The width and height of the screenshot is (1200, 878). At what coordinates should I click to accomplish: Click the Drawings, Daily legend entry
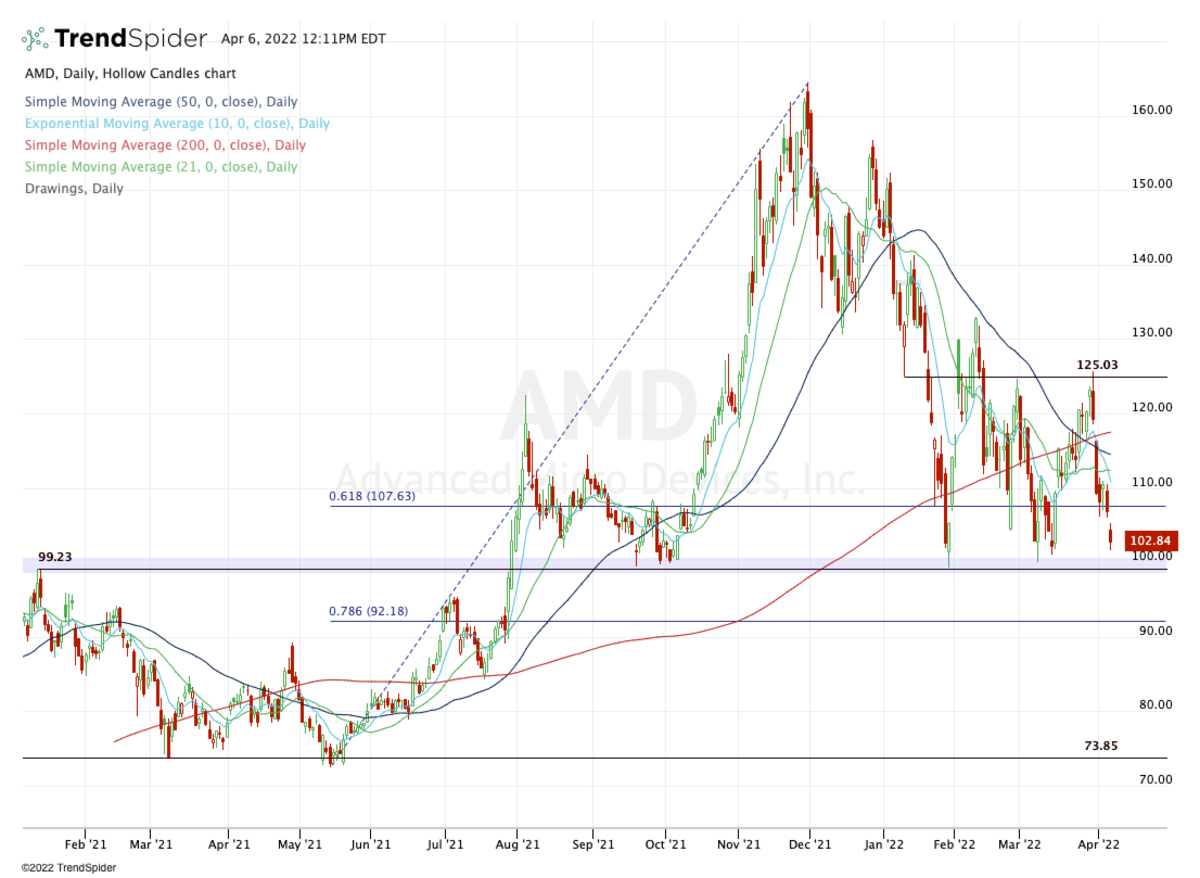[x=74, y=189]
